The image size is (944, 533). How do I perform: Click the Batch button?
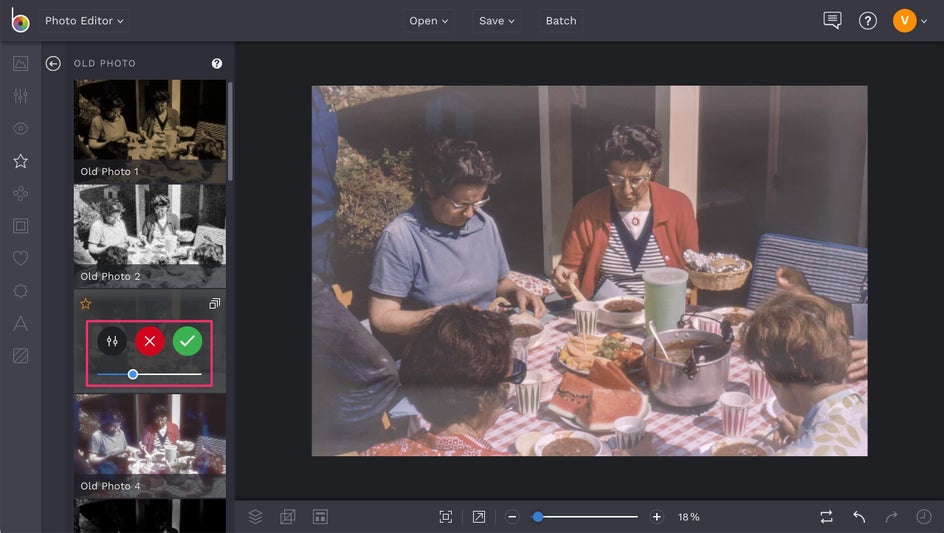coord(560,20)
